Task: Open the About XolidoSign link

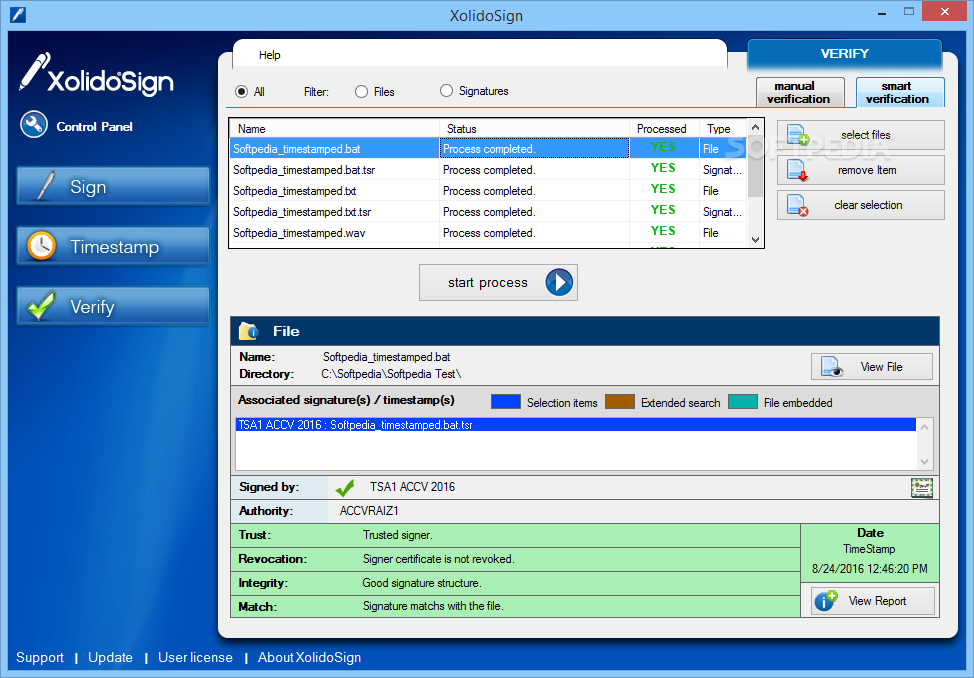Action: tap(309, 657)
